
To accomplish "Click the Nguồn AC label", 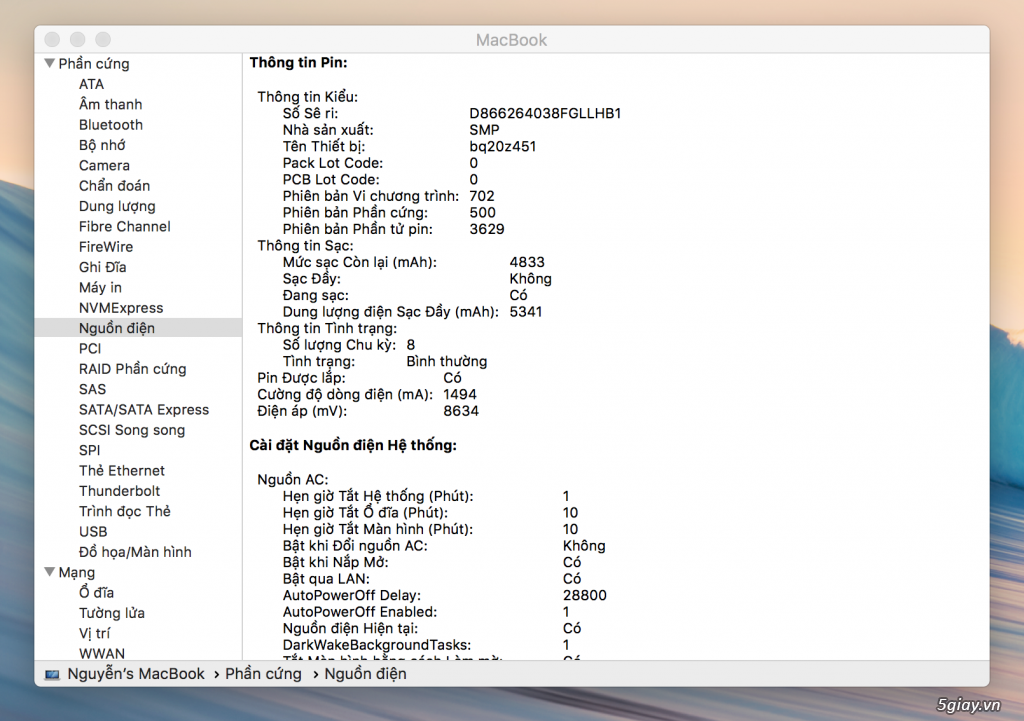I will click(293, 479).
